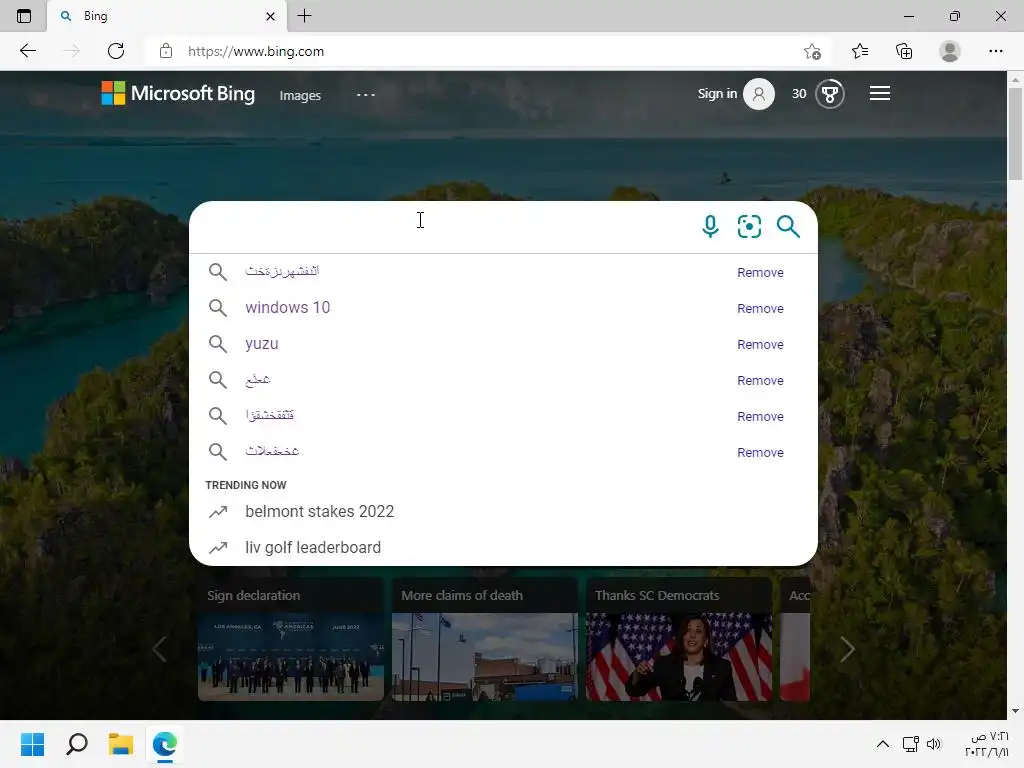
Task: Open the taskbar clock and date
Action: point(986,744)
